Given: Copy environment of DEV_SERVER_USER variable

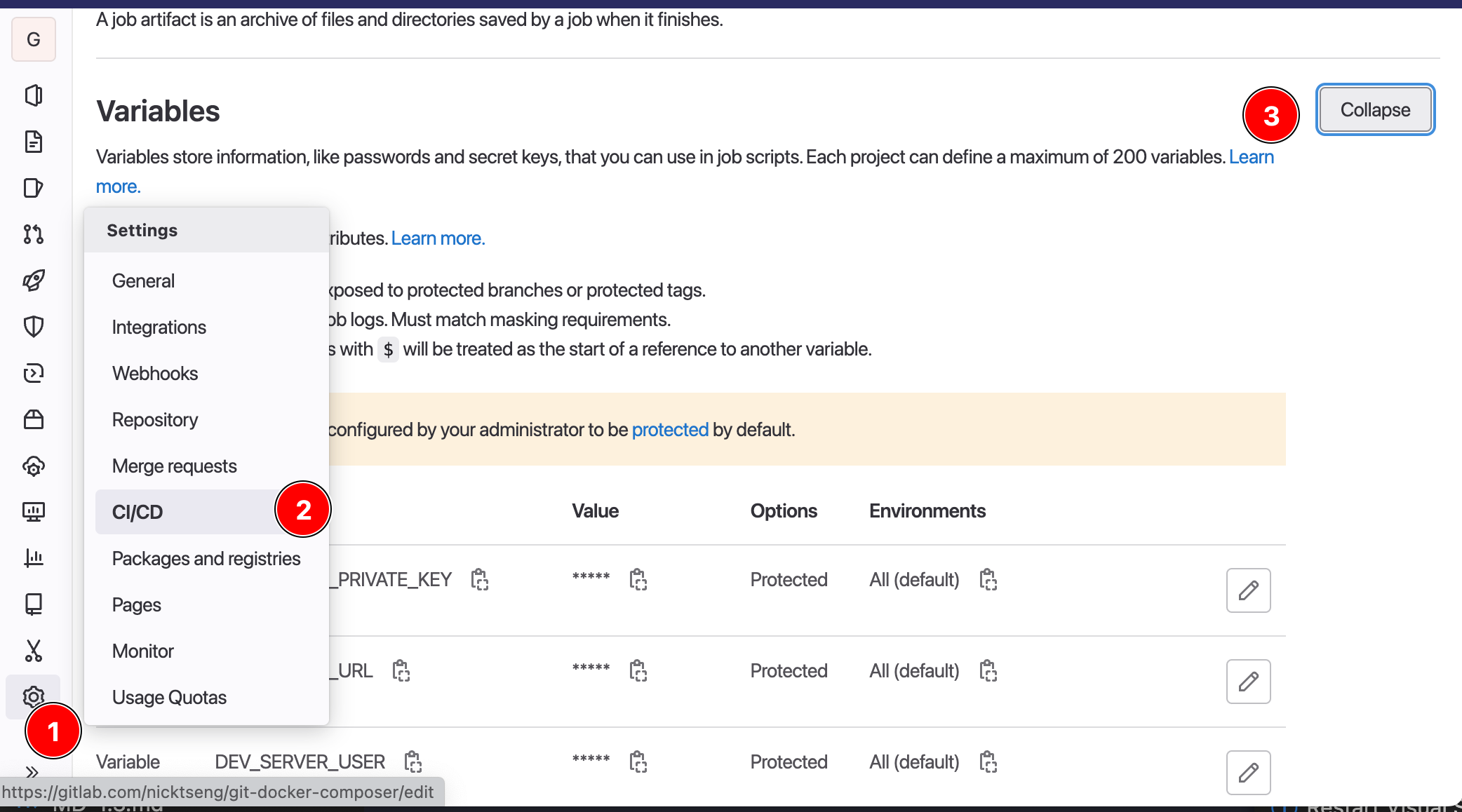Looking at the screenshot, I should click(x=988, y=762).
